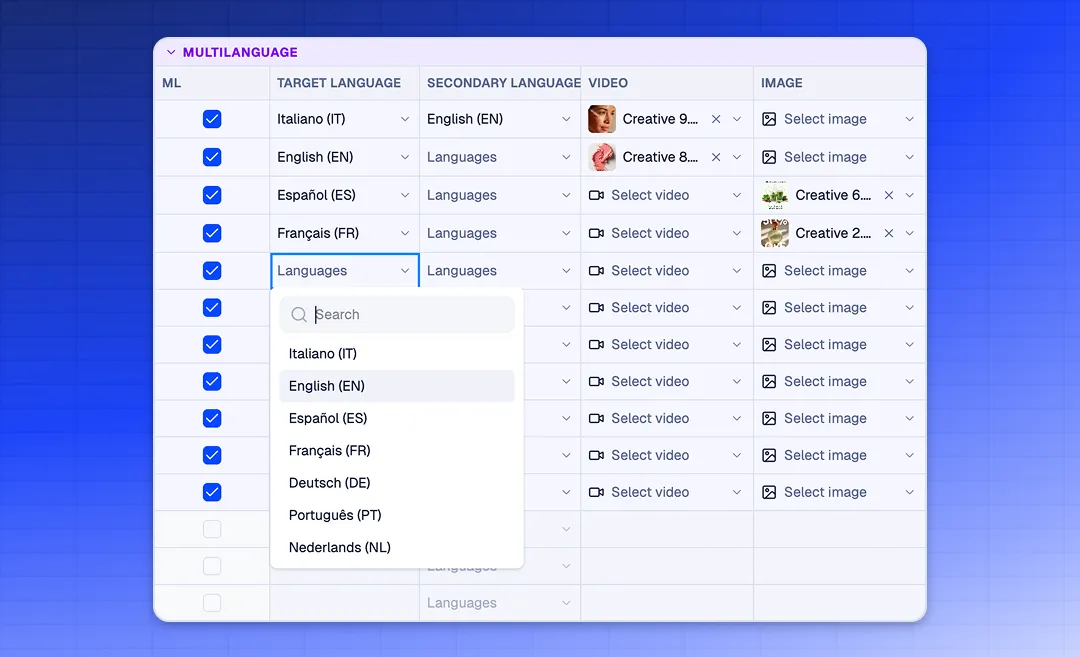This screenshot has width=1080, height=657.
Task: Remove the Creative 6 image using its X icon
Action: 889,195
